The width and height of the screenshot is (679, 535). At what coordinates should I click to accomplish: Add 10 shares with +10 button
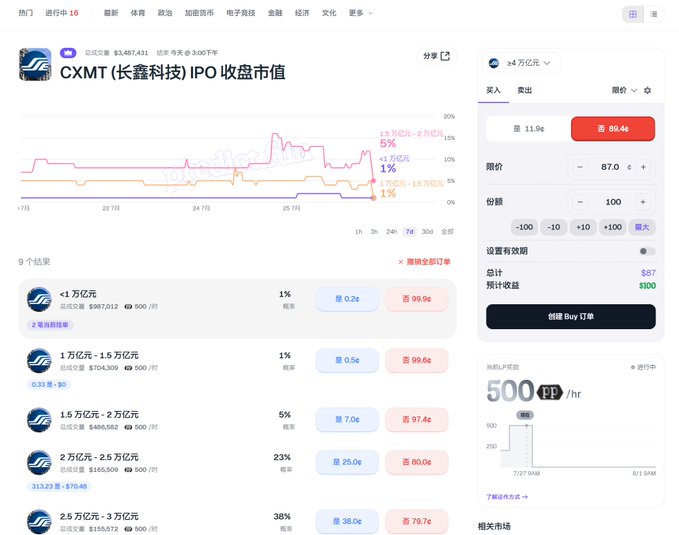click(583, 227)
